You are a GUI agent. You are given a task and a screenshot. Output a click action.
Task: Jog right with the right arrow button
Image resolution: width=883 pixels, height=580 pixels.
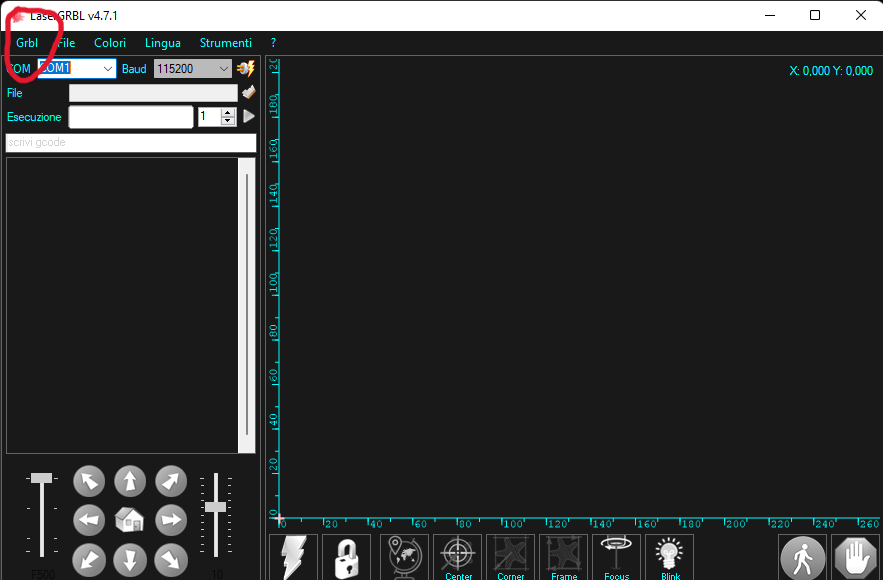pyautogui.click(x=171, y=520)
